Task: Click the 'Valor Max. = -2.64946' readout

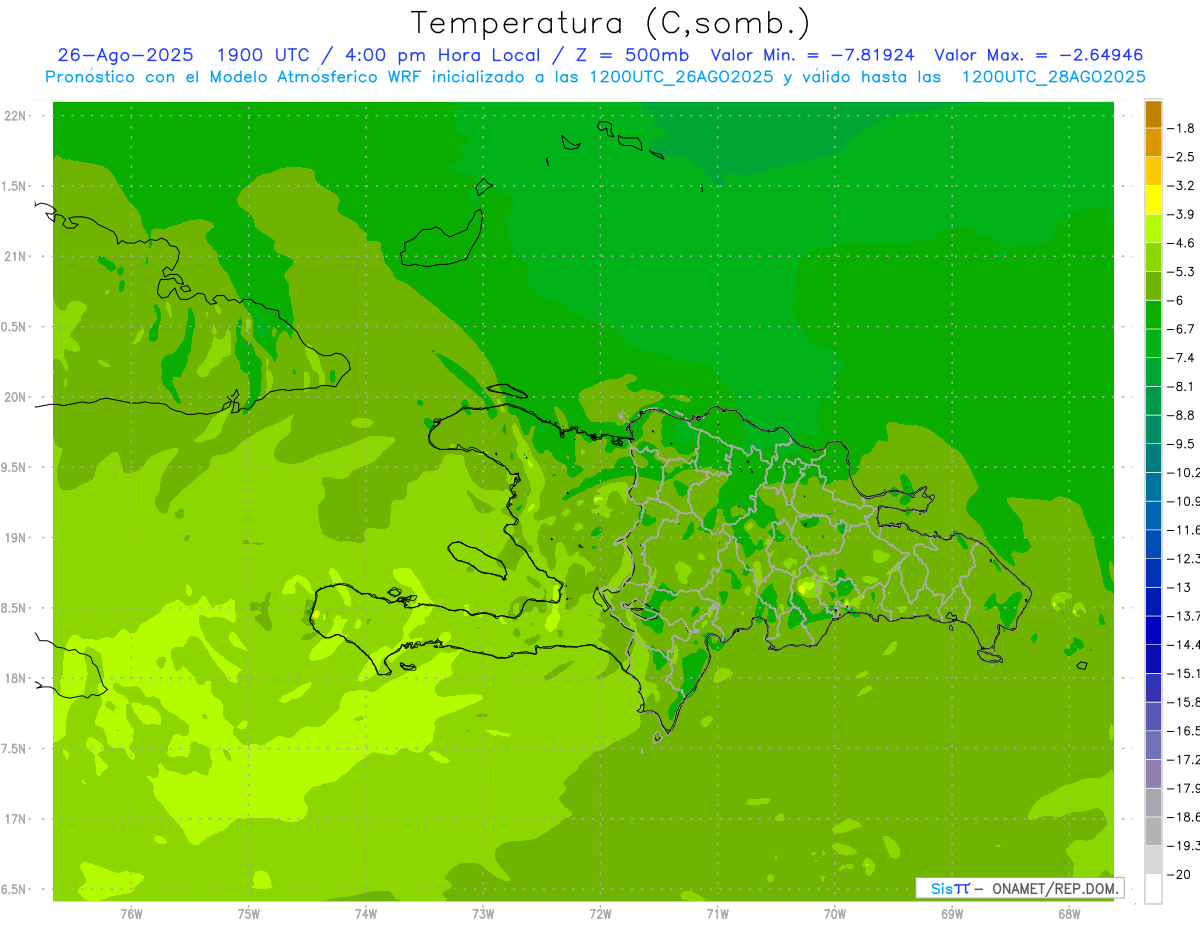Action: (1038, 55)
